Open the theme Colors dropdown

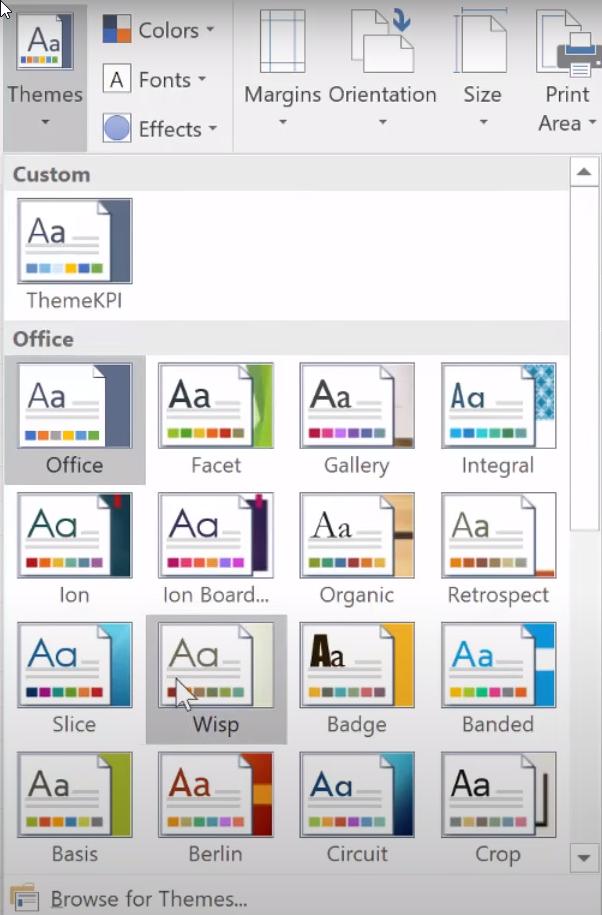(158, 30)
